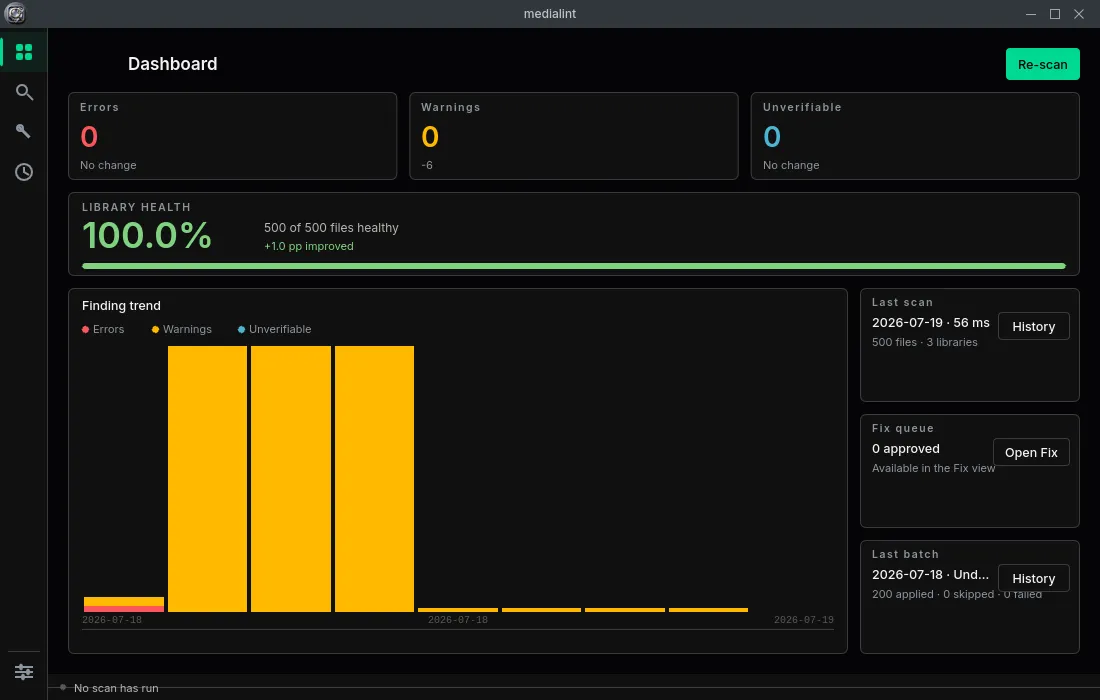
Task: Open History from the Last scan card
Action: pos(1033,326)
